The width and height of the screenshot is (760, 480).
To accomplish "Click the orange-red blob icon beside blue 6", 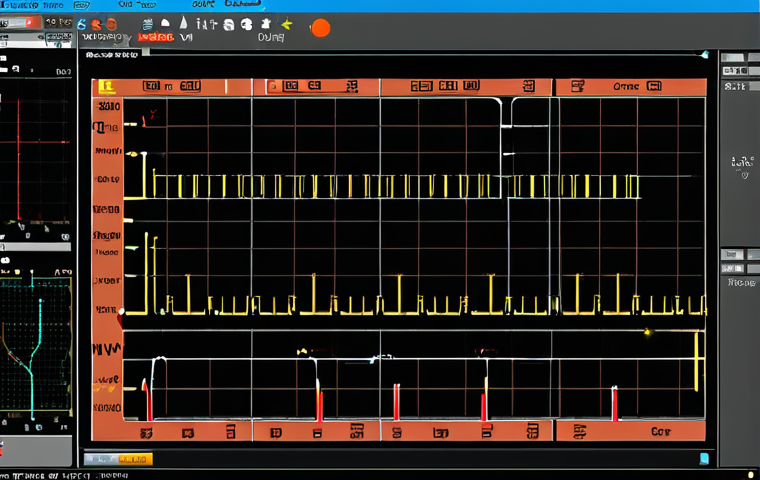I will tap(96, 24).
